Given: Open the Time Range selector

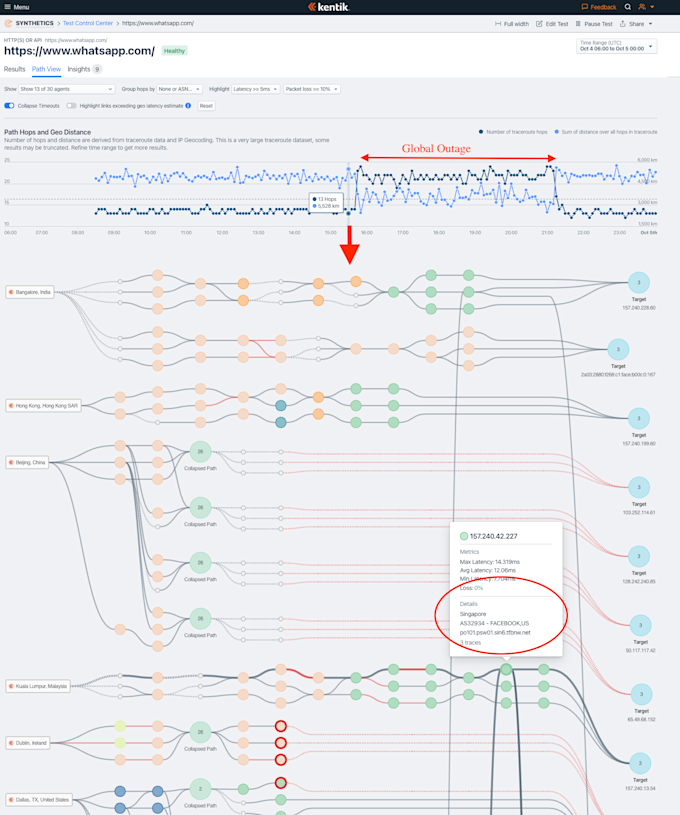Looking at the screenshot, I should tap(616, 46).
